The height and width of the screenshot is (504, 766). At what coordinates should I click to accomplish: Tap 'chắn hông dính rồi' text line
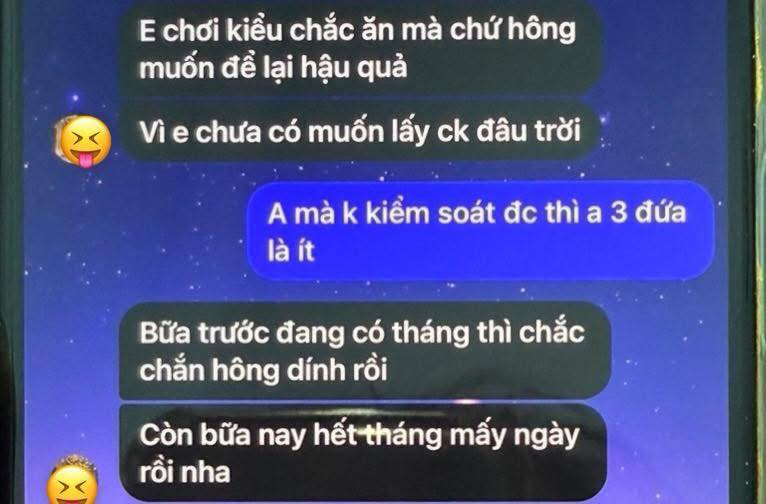(x=263, y=370)
